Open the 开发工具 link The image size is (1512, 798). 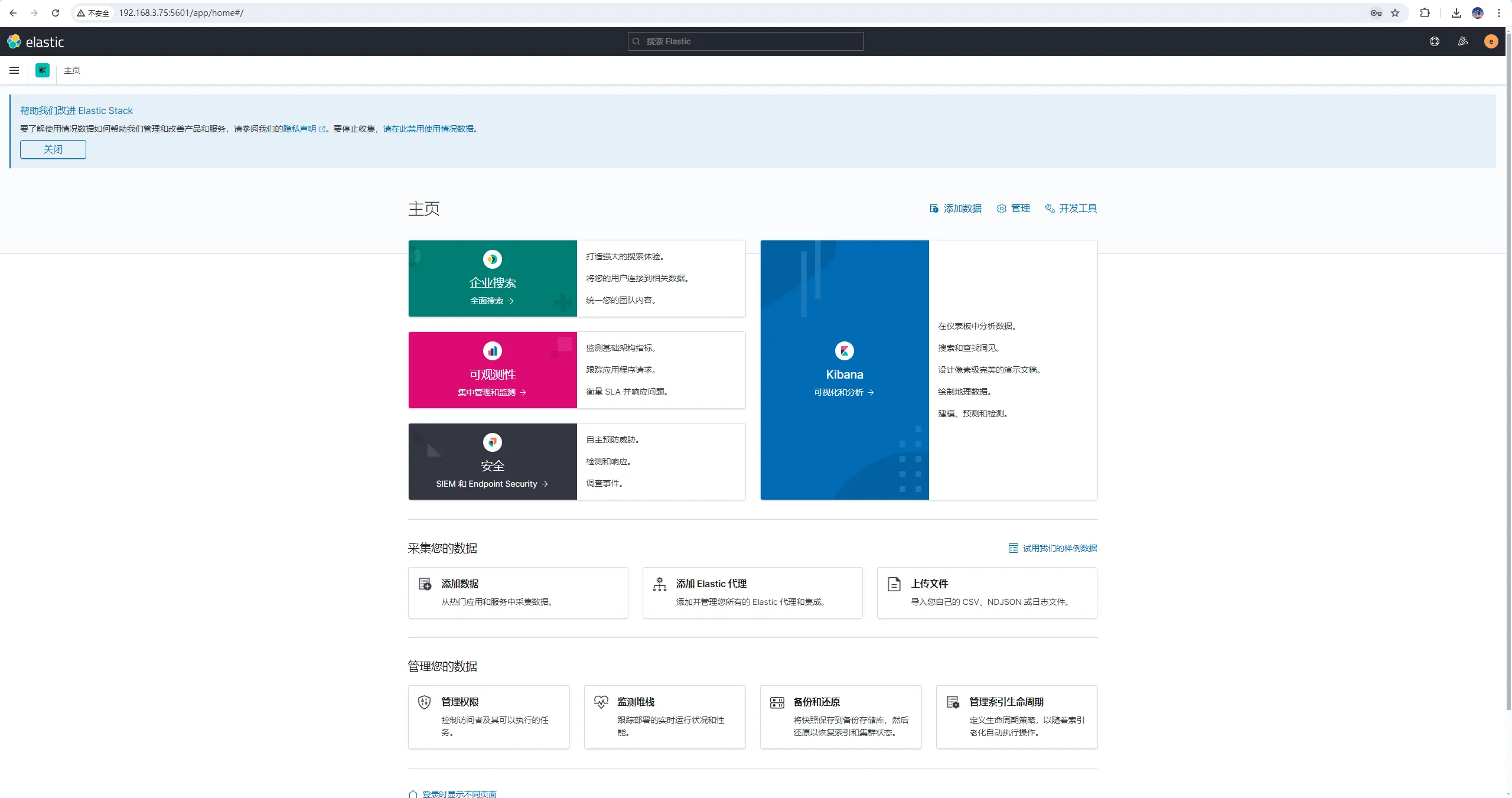coord(1071,209)
